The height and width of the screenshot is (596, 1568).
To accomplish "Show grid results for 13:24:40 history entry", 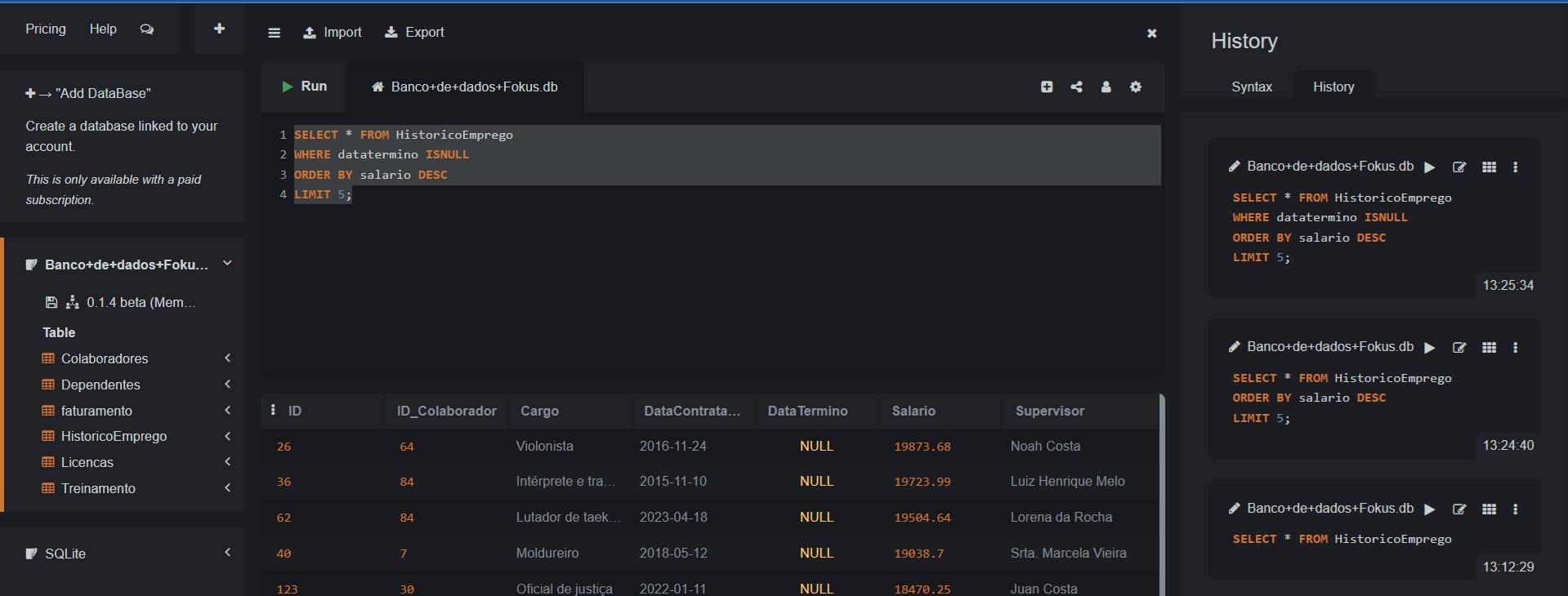I will (x=1490, y=347).
